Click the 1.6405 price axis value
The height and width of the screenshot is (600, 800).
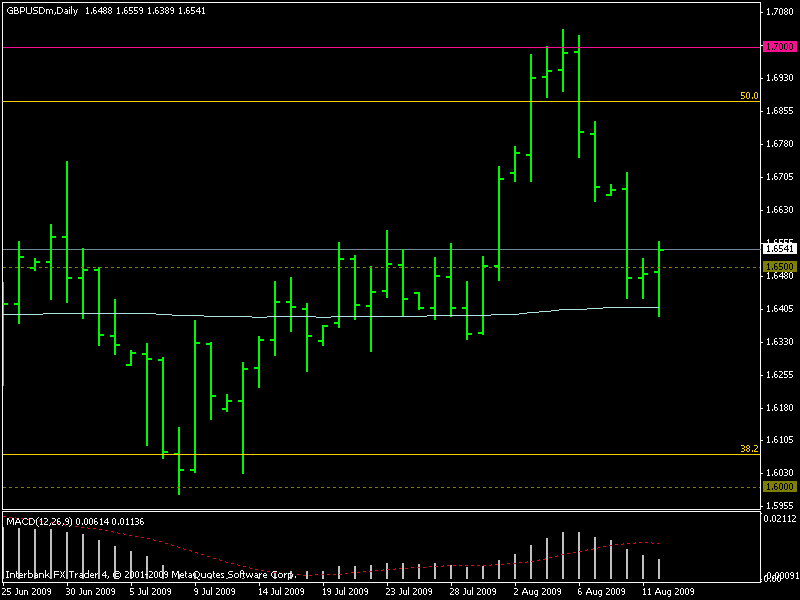[x=780, y=309]
